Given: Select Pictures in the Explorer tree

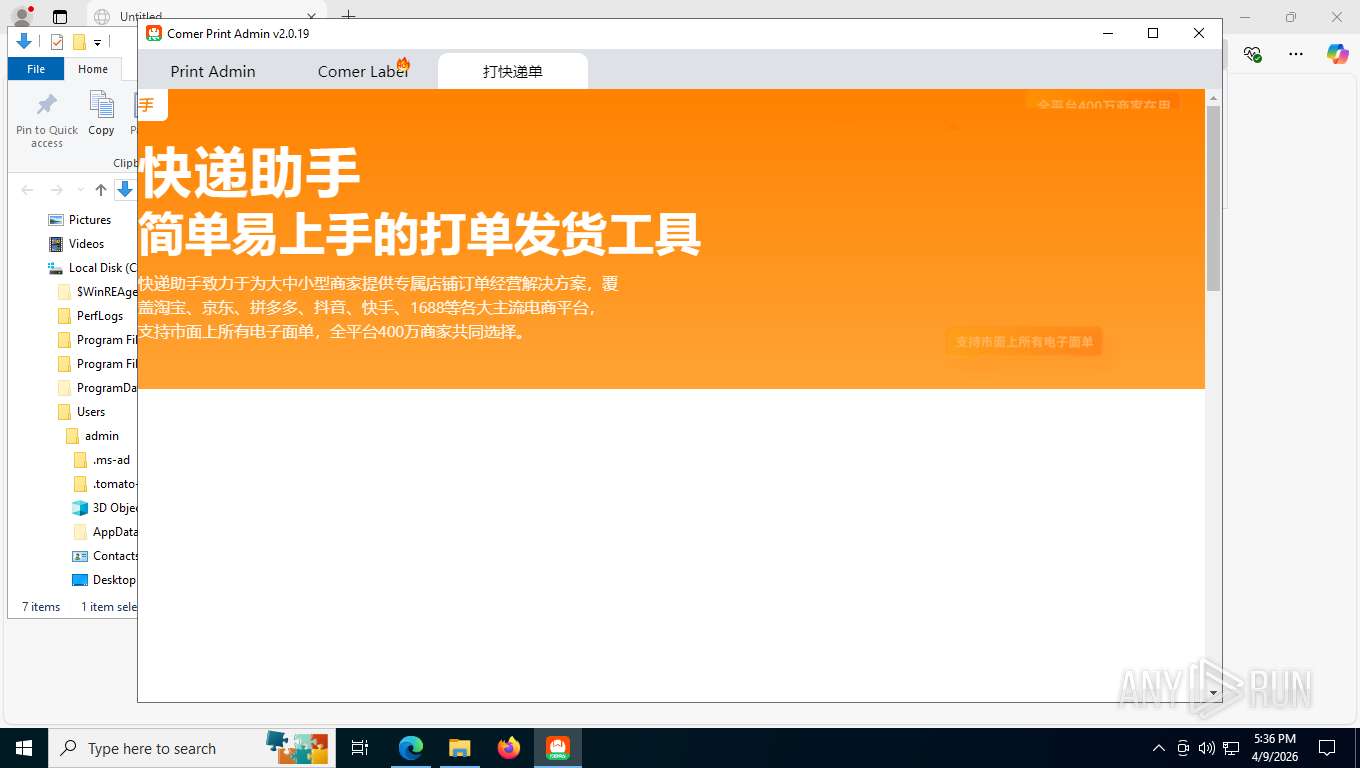Looking at the screenshot, I should click(x=90, y=220).
